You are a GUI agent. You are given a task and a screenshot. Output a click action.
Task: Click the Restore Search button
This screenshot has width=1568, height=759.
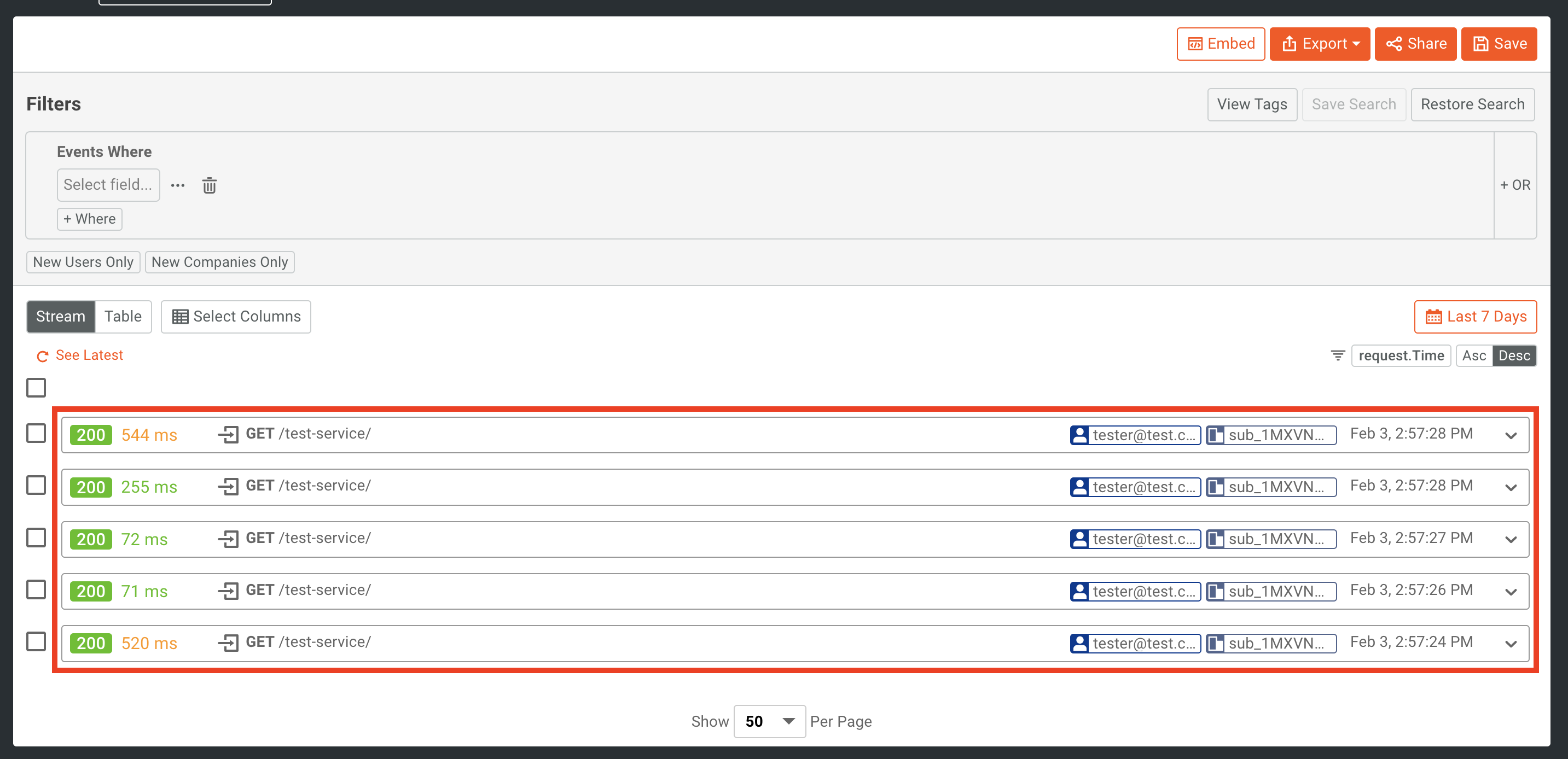tap(1472, 104)
